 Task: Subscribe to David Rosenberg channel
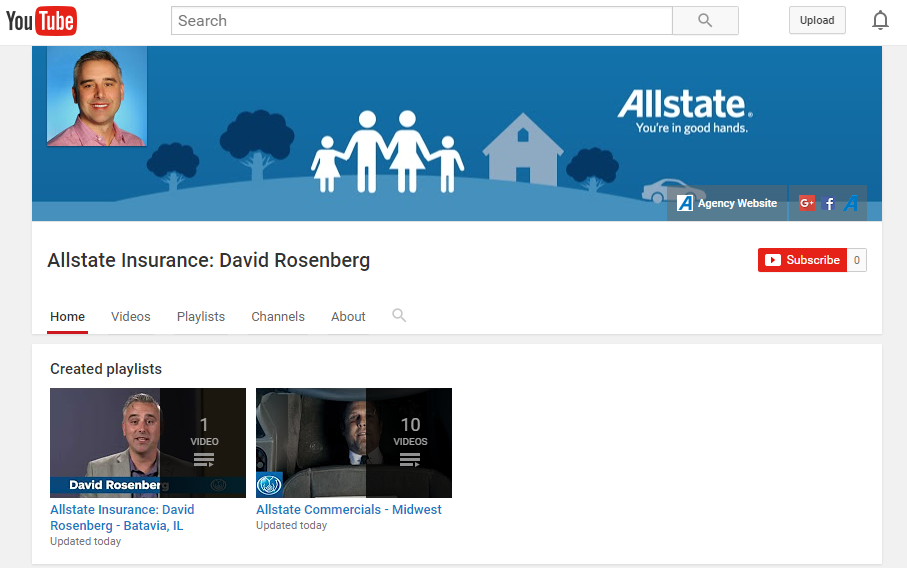802,260
